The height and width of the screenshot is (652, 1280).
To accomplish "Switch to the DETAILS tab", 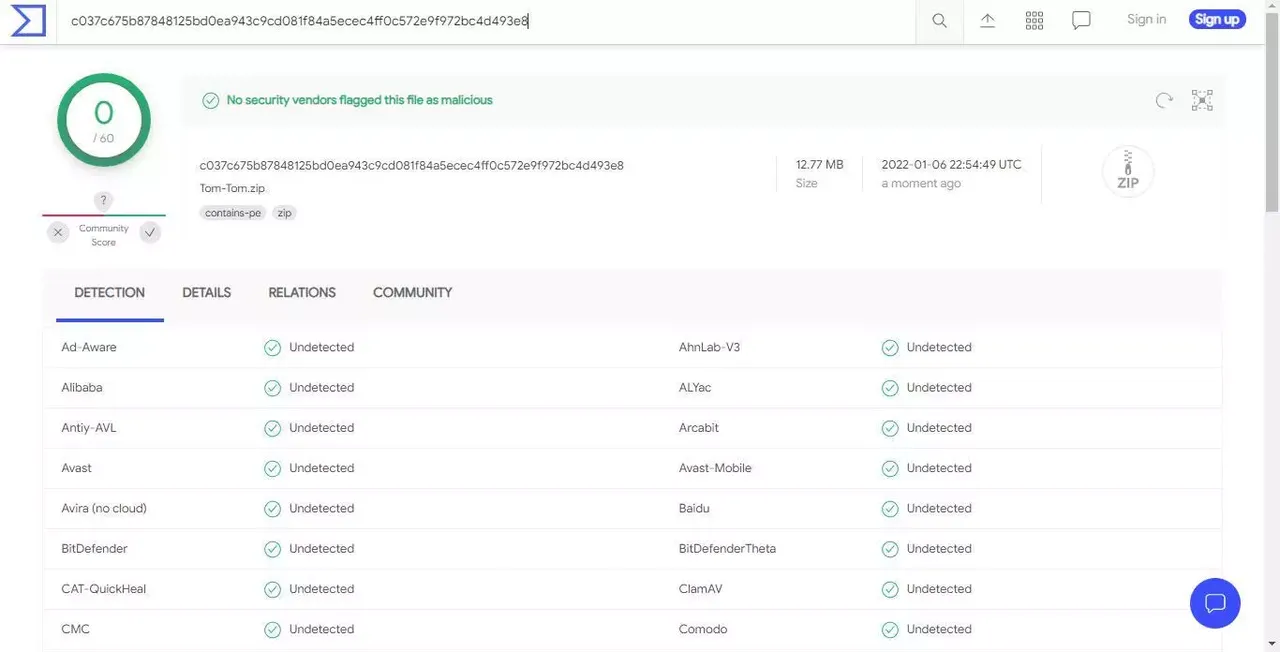I will pos(207,293).
